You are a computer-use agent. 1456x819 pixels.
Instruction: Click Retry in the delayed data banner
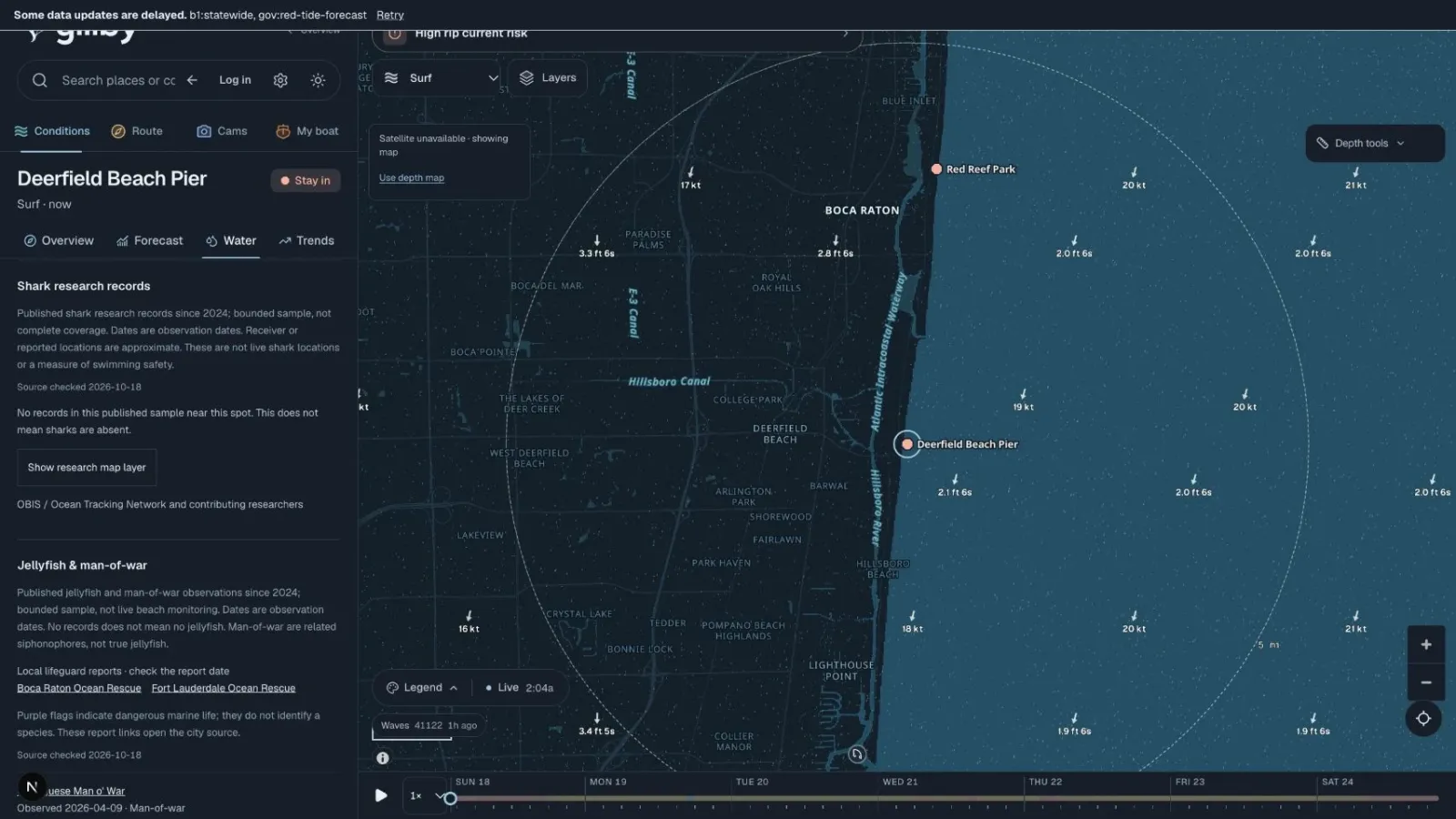click(x=390, y=15)
